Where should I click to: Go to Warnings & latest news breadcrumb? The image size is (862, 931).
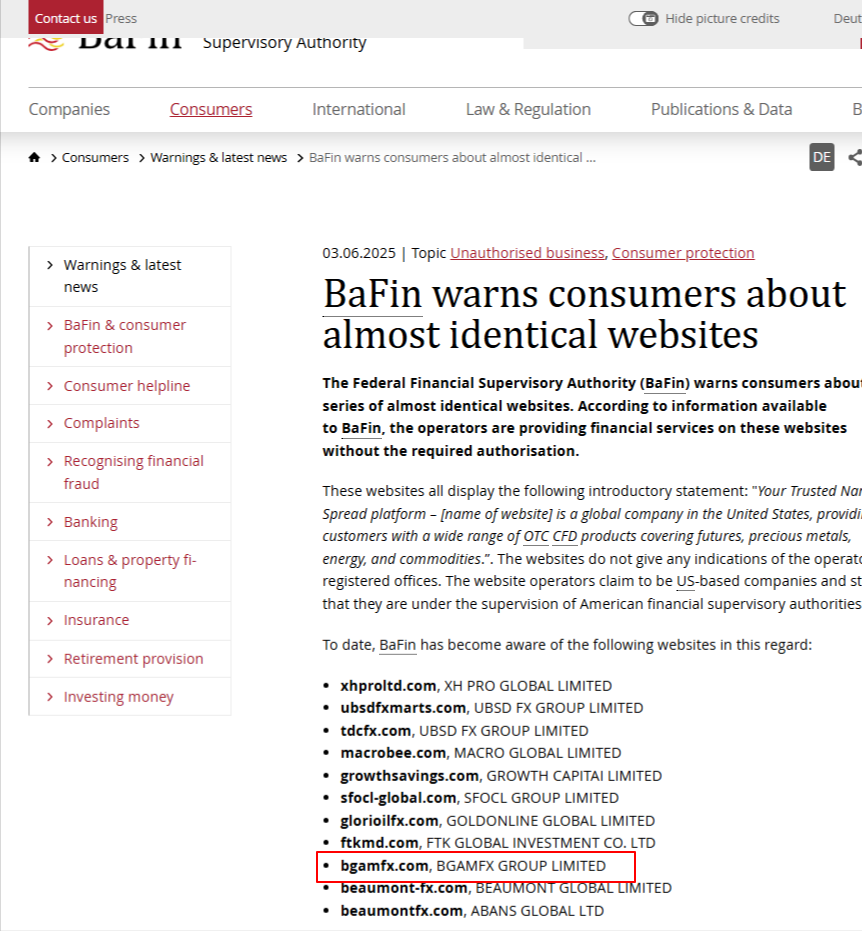[218, 157]
